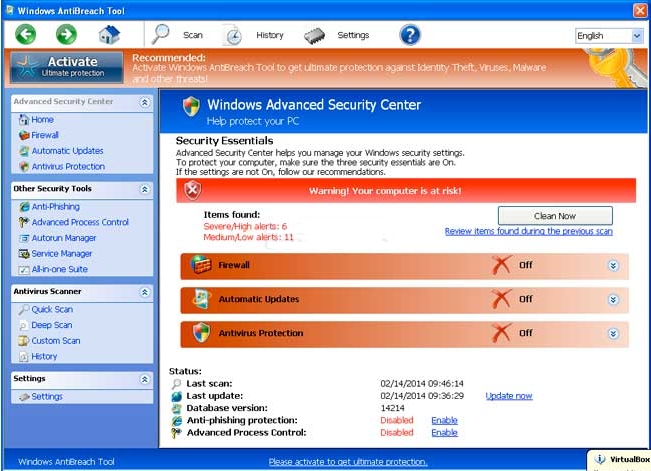Open the home house icon in toolbar
651x471 pixels.
coord(109,35)
